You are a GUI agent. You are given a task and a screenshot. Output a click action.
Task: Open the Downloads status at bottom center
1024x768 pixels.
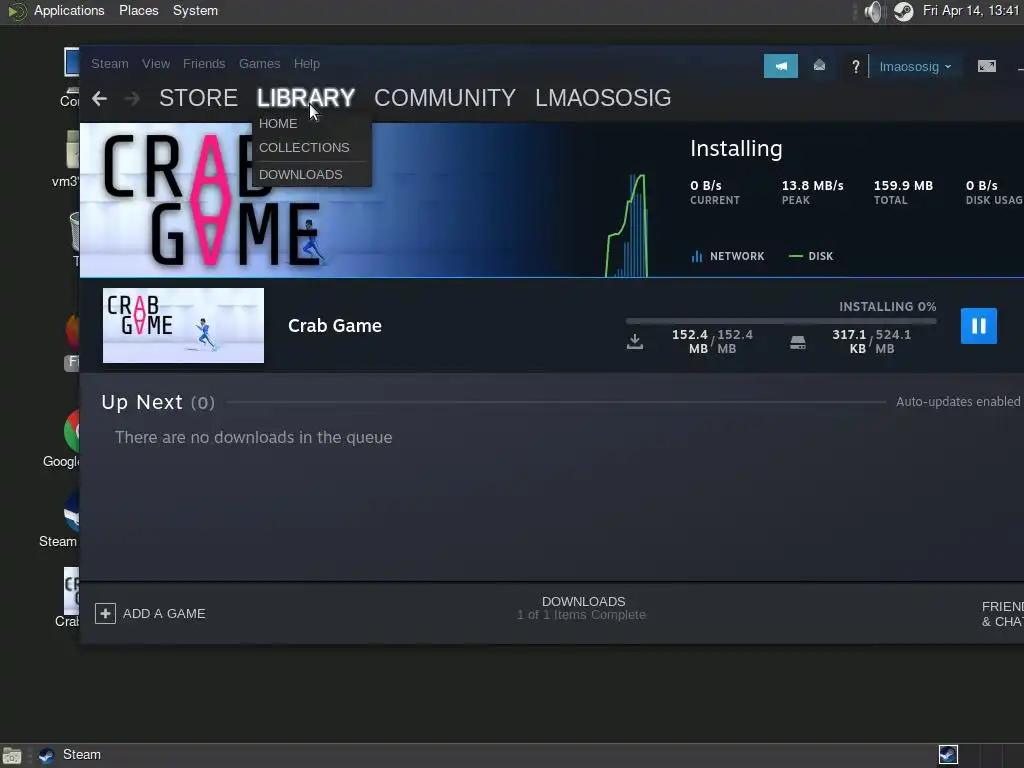[x=582, y=607]
